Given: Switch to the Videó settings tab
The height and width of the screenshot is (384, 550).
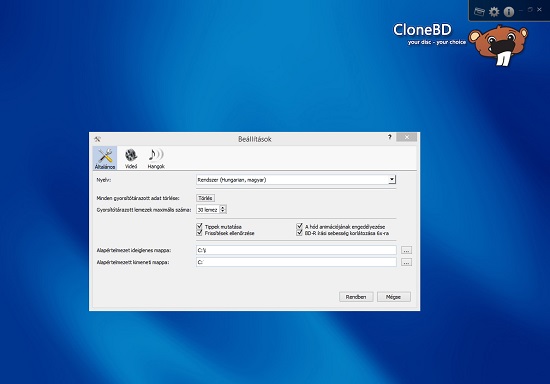Looking at the screenshot, I should (x=131, y=158).
